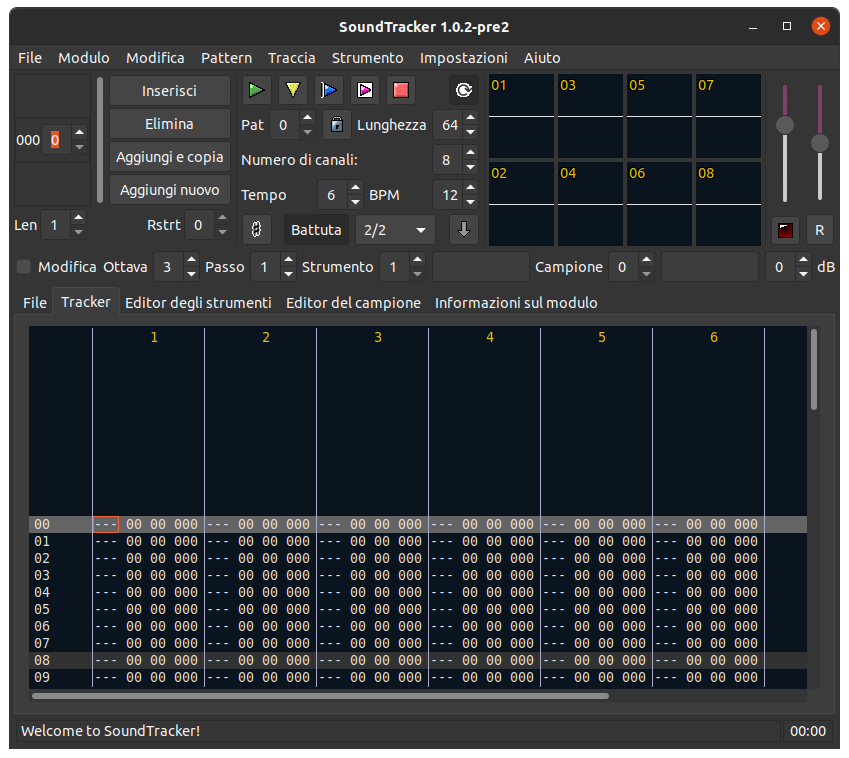Toggle the pattern length padlock icon
This screenshot has width=849, height=758.
(x=337, y=125)
